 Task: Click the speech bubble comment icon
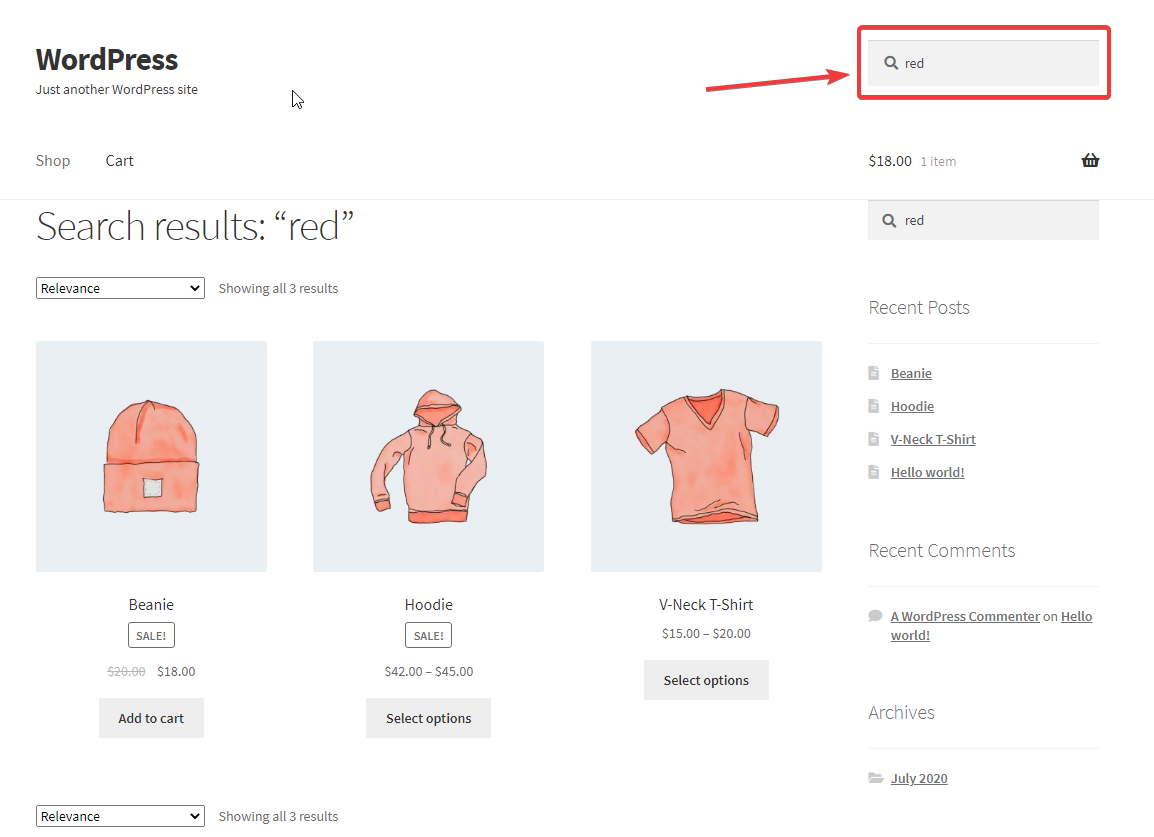[876, 616]
